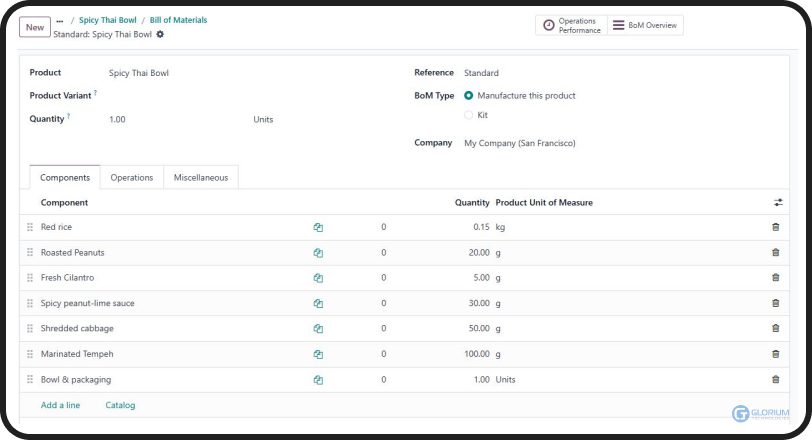Open the Catalog link

[x=120, y=405]
